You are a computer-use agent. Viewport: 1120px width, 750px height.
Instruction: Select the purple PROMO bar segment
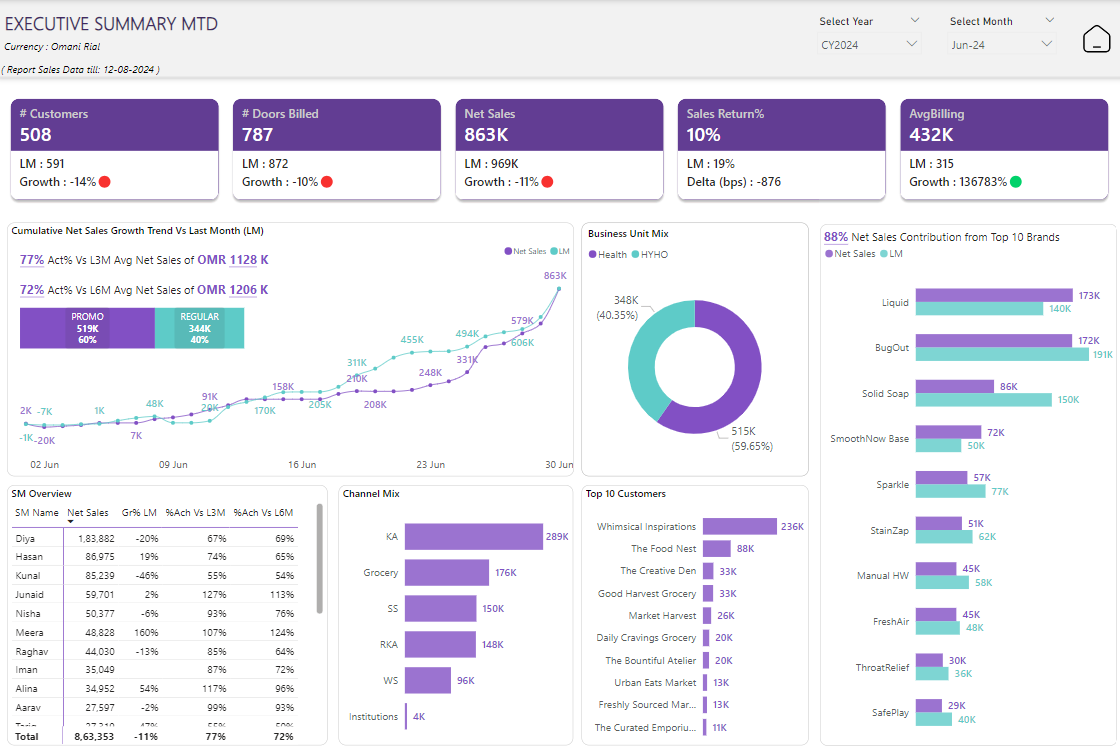click(87, 328)
